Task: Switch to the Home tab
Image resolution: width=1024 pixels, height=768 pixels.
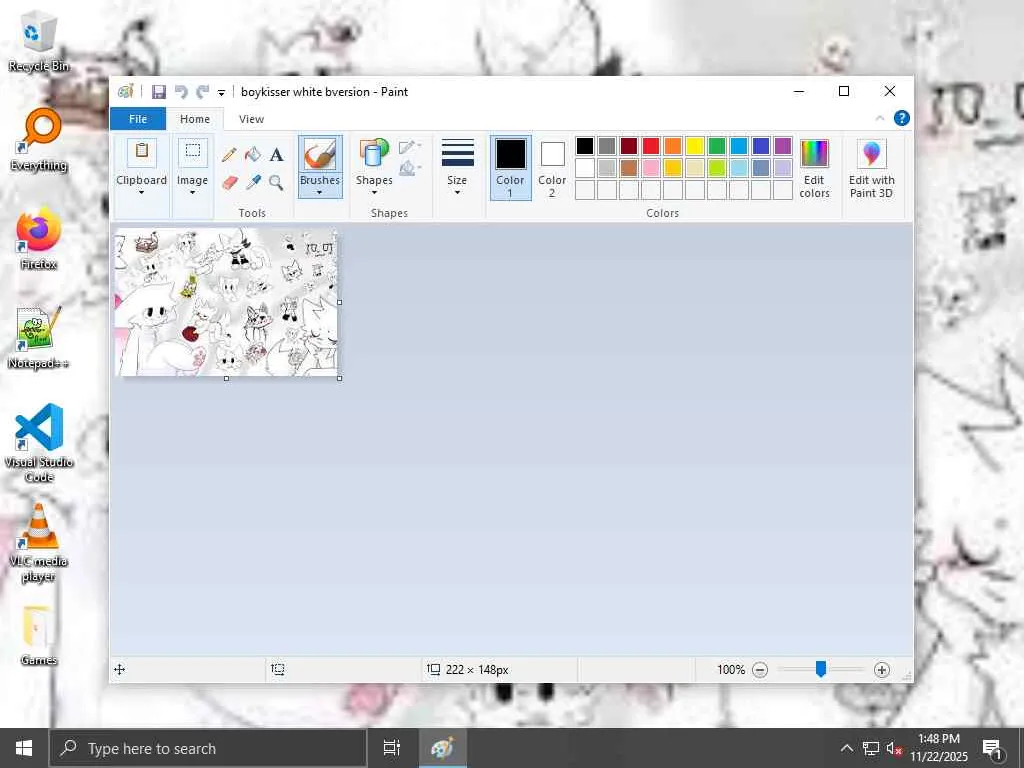Action: tap(195, 119)
